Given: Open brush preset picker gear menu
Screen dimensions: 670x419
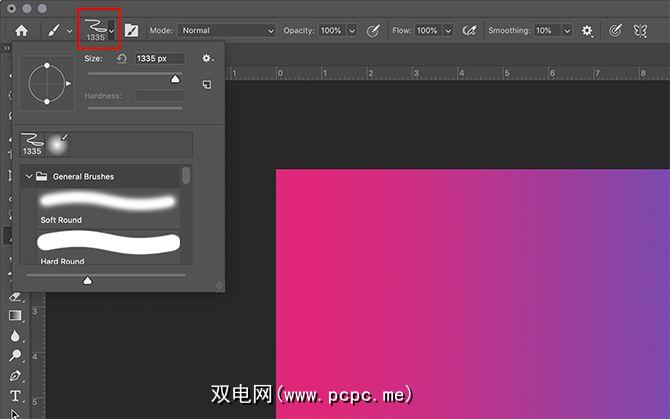Looking at the screenshot, I should click(x=207, y=59).
